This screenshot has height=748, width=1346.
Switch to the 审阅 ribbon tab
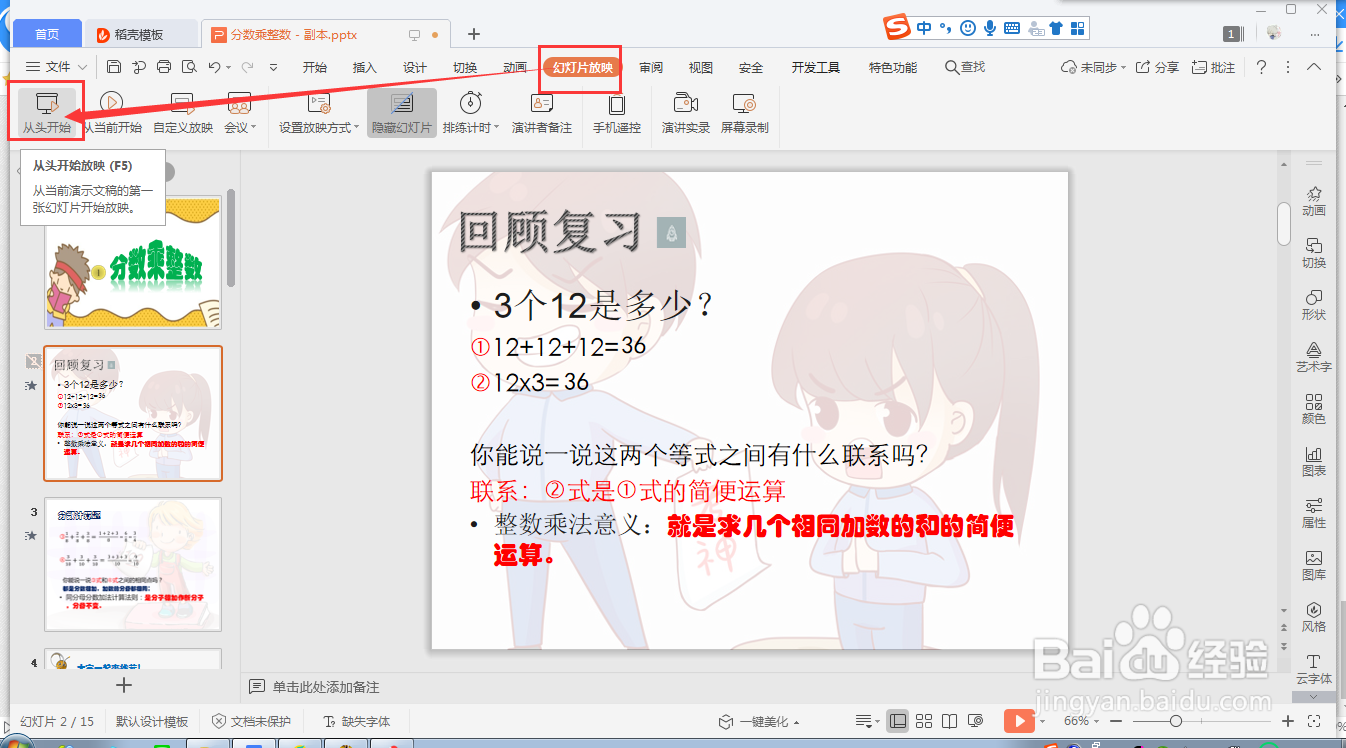click(x=651, y=67)
